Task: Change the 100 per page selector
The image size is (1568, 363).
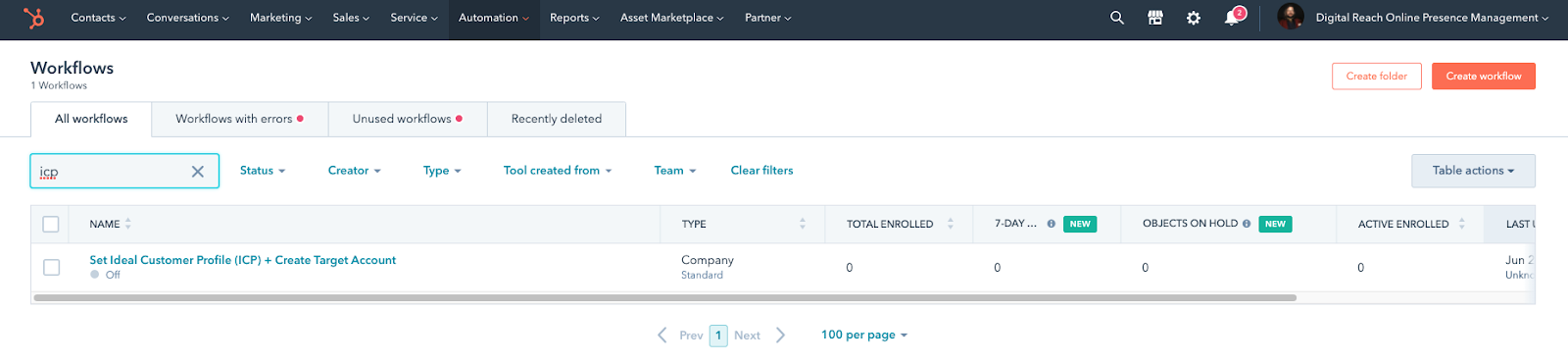Action: click(864, 335)
